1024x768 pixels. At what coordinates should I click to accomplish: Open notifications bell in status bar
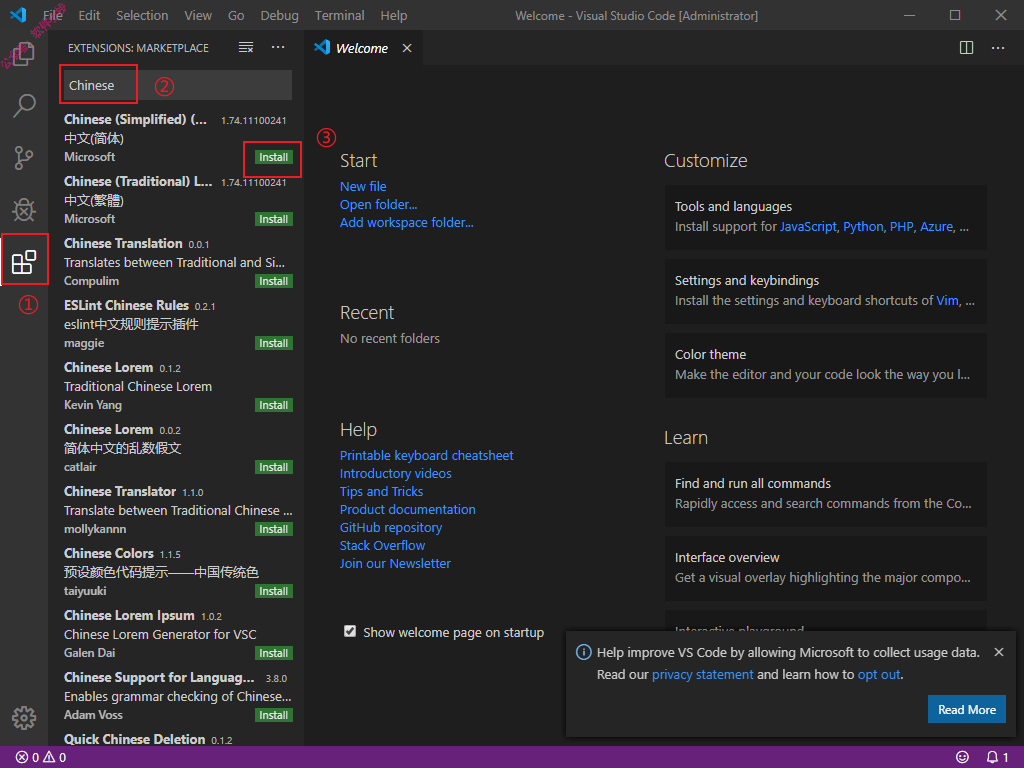tap(997, 757)
